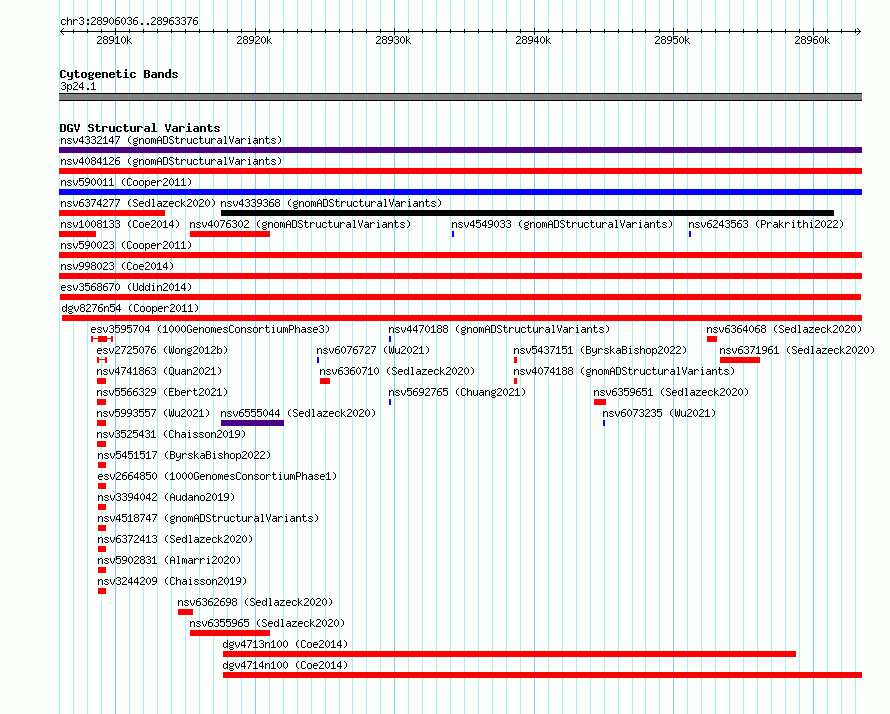Image resolution: width=890 pixels, height=714 pixels.
Task: Click dgv8276n54 (Cooper2011) label
Action: [130, 308]
